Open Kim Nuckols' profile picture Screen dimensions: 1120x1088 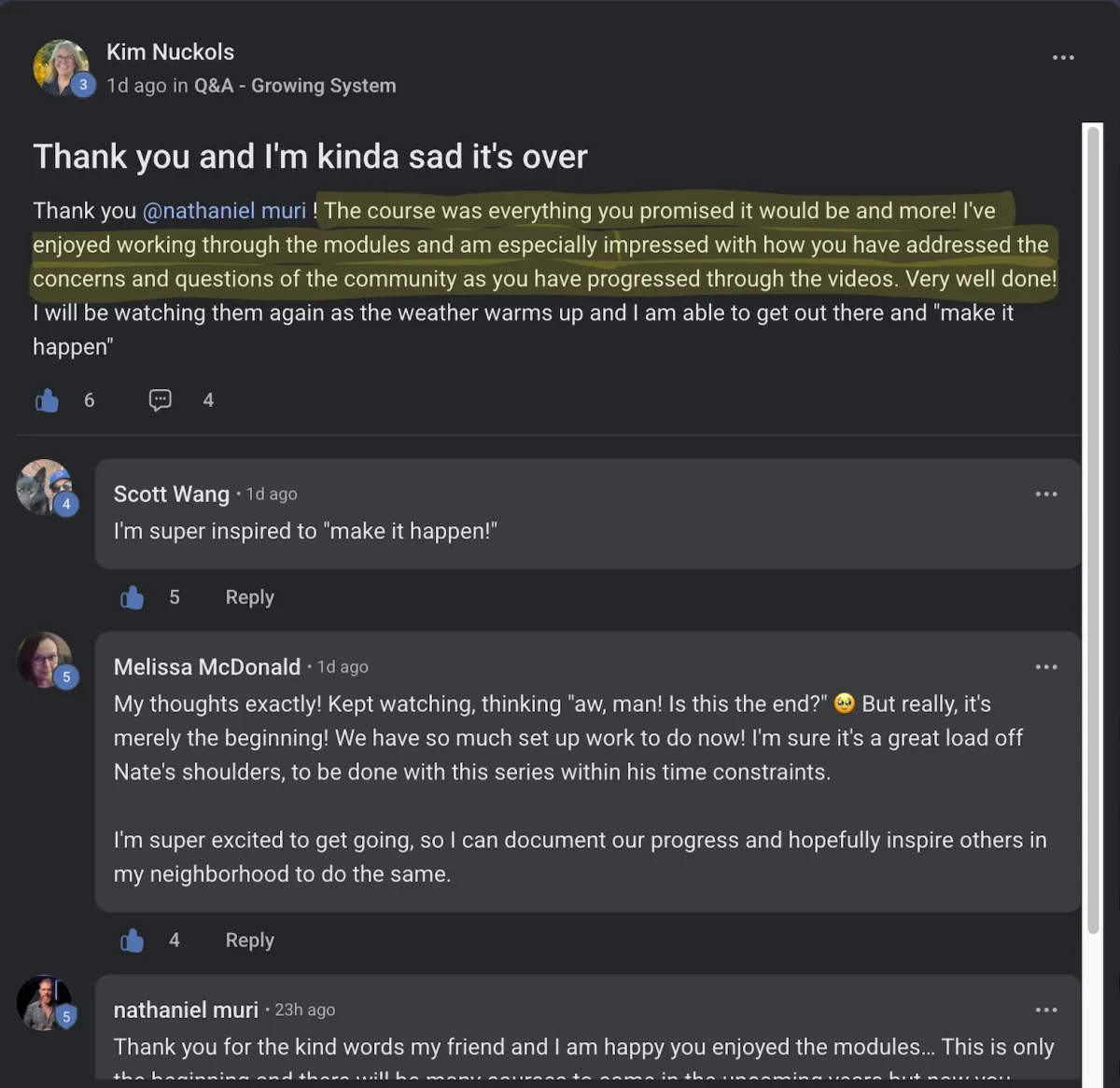click(60, 67)
